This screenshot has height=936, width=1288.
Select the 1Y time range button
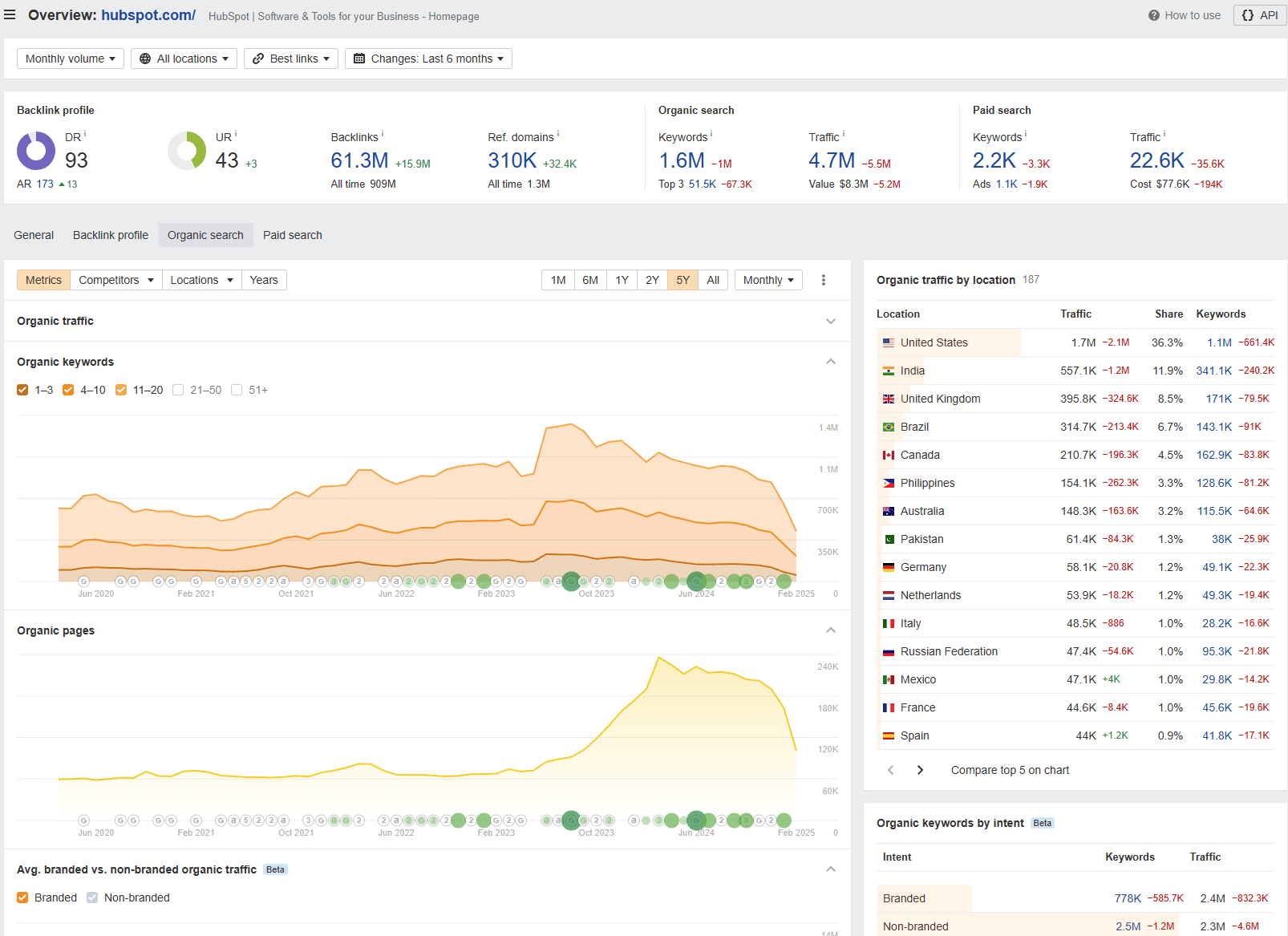coord(622,280)
